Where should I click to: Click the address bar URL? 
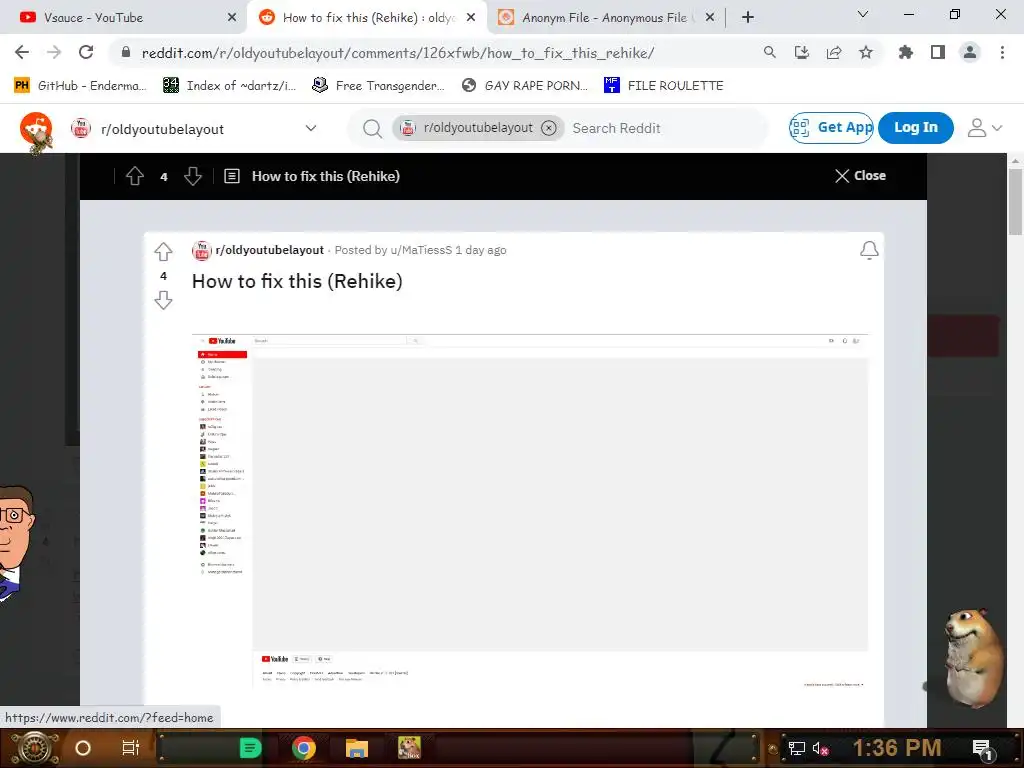[x=398, y=53]
